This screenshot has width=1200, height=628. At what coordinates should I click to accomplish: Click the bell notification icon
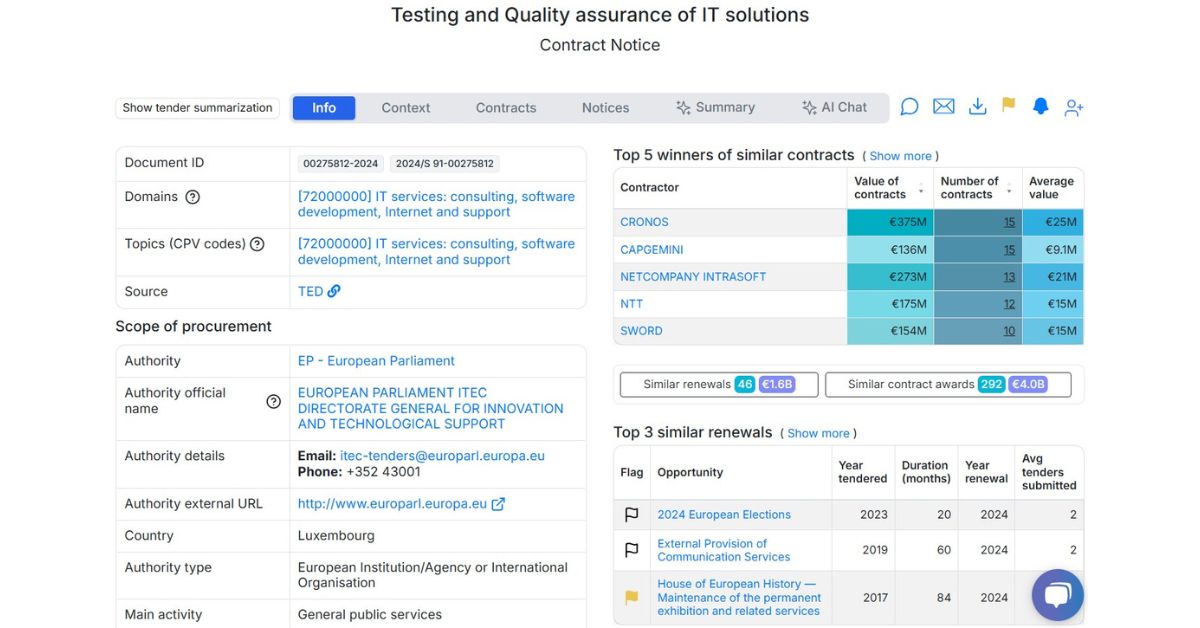pos(1040,107)
